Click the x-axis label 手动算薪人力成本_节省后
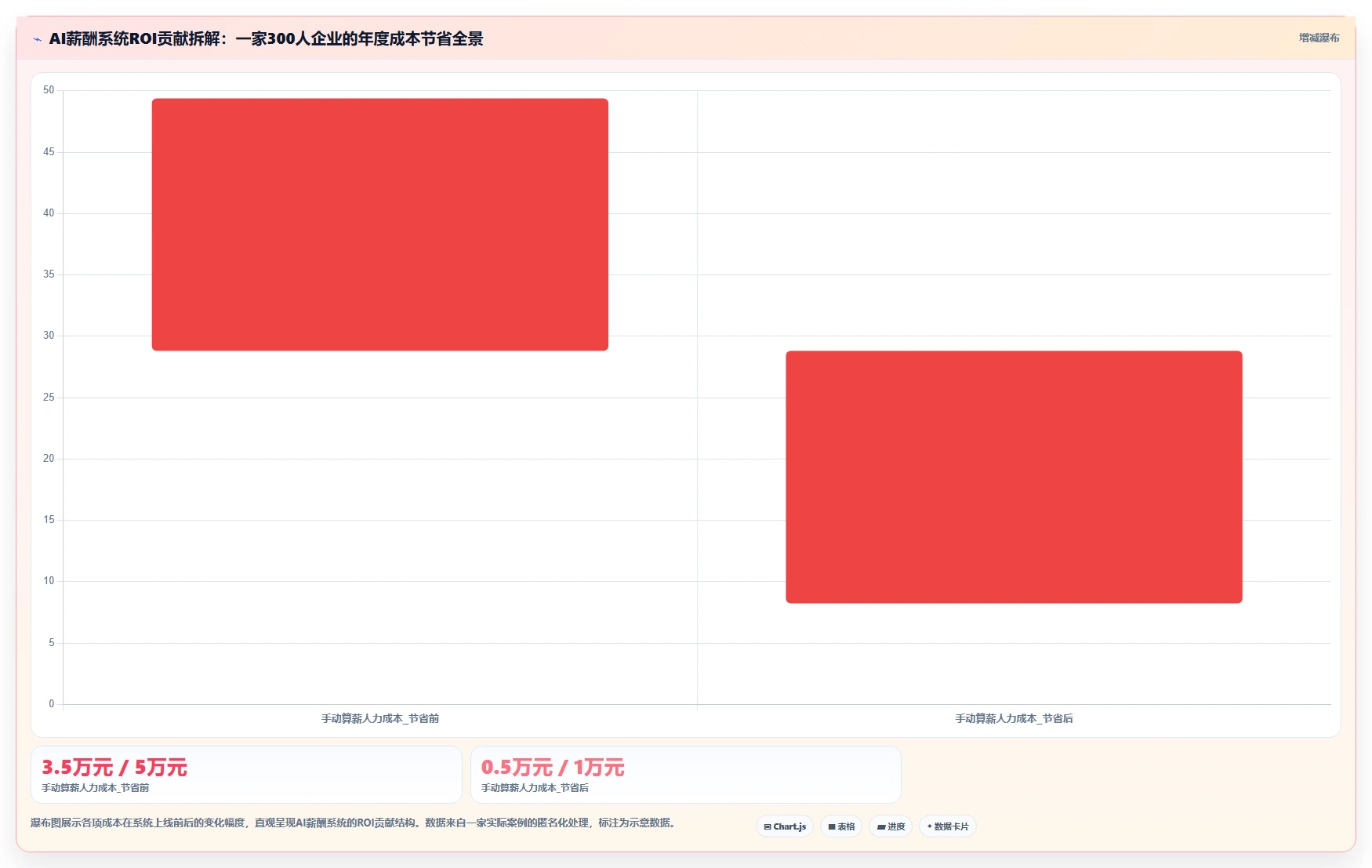This screenshot has width=1372, height=868. coord(1014,718)
